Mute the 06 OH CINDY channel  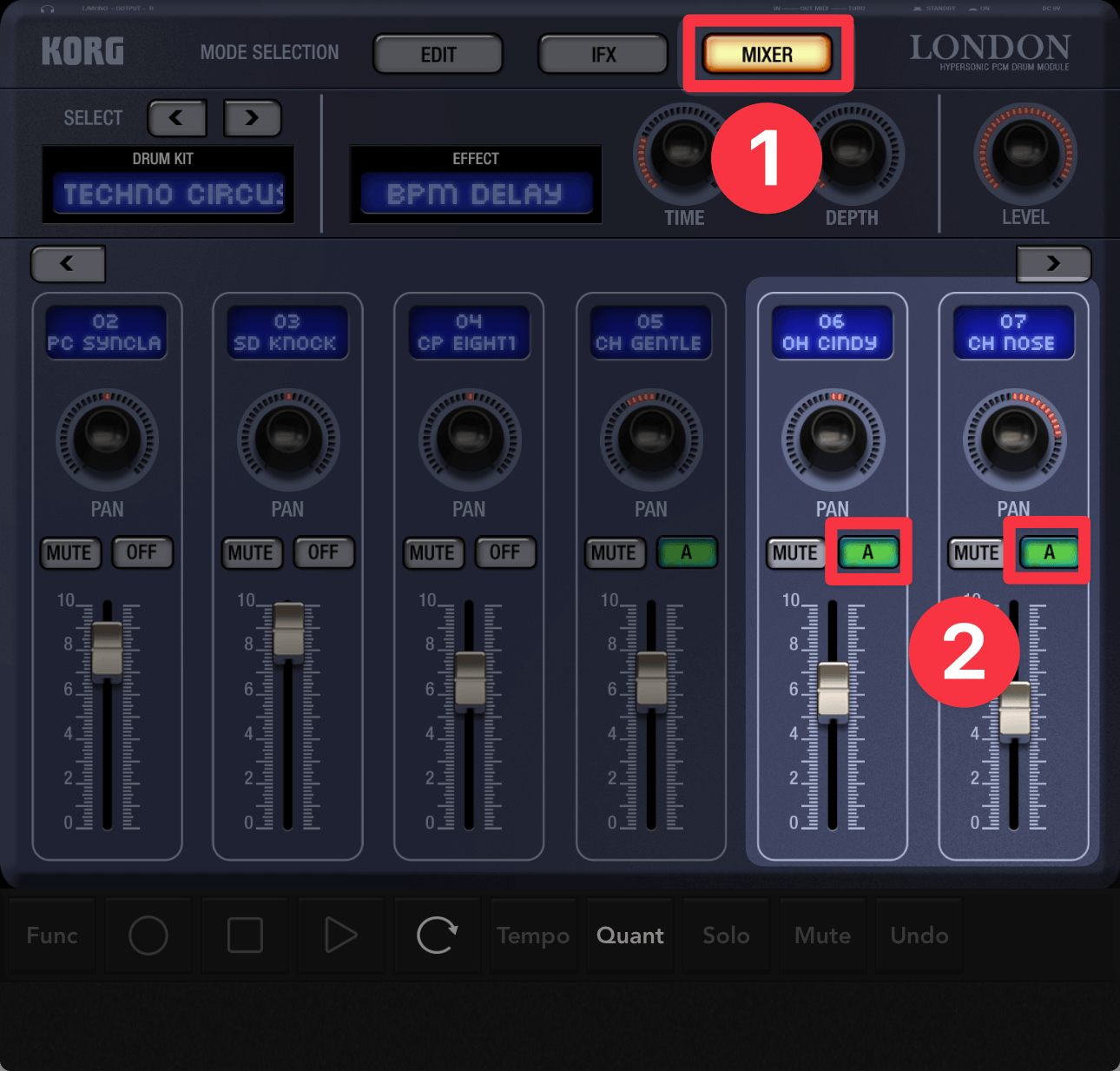click(x=794, y=553)
